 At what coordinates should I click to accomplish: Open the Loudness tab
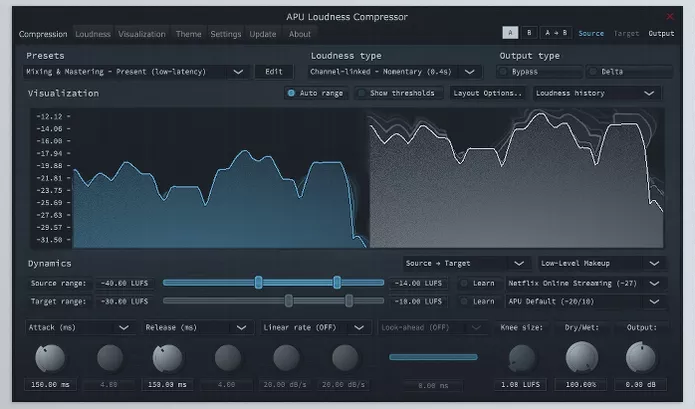tap(93, 34)
